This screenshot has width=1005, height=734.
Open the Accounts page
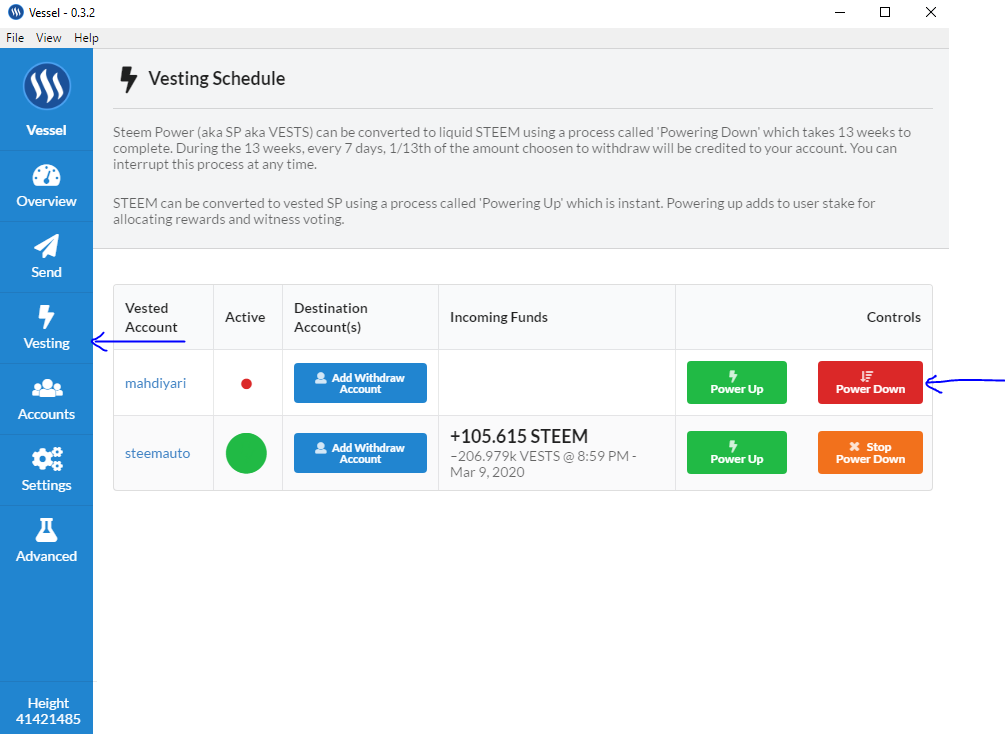click(46, 399)
